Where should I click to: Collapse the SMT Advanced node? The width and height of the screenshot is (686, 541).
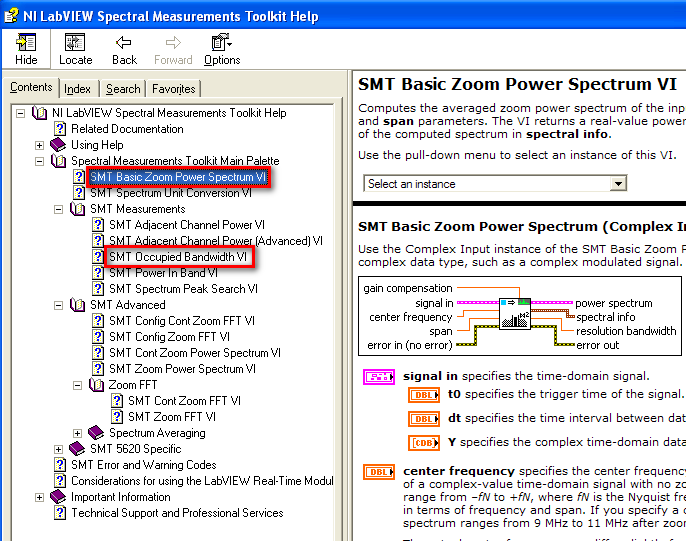(x=58, y=305)
